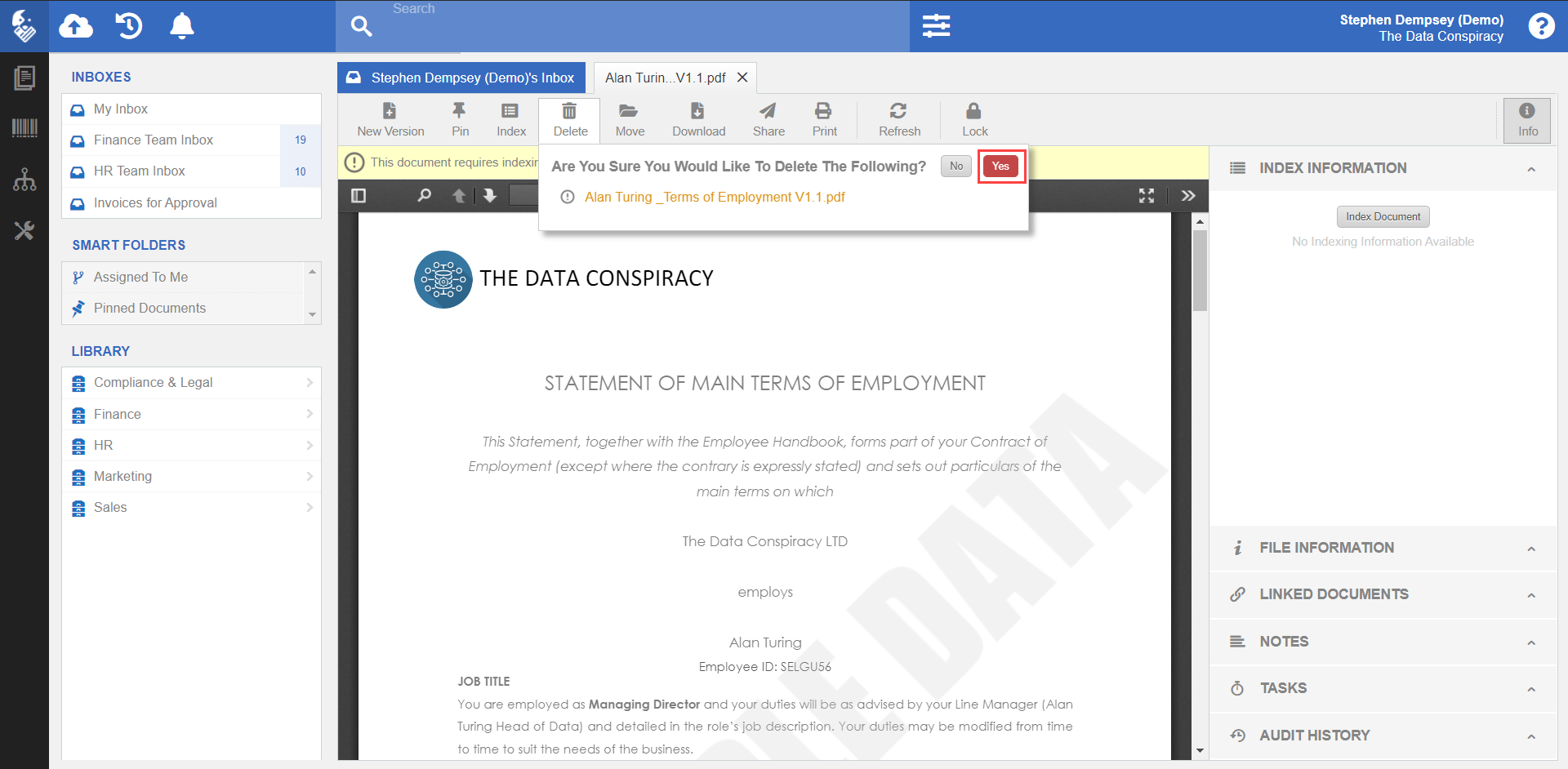Switch PDF viewer to fullscreen mode
The width and height of the screenshot is (1568, 769).
(x=1147, y=196)
